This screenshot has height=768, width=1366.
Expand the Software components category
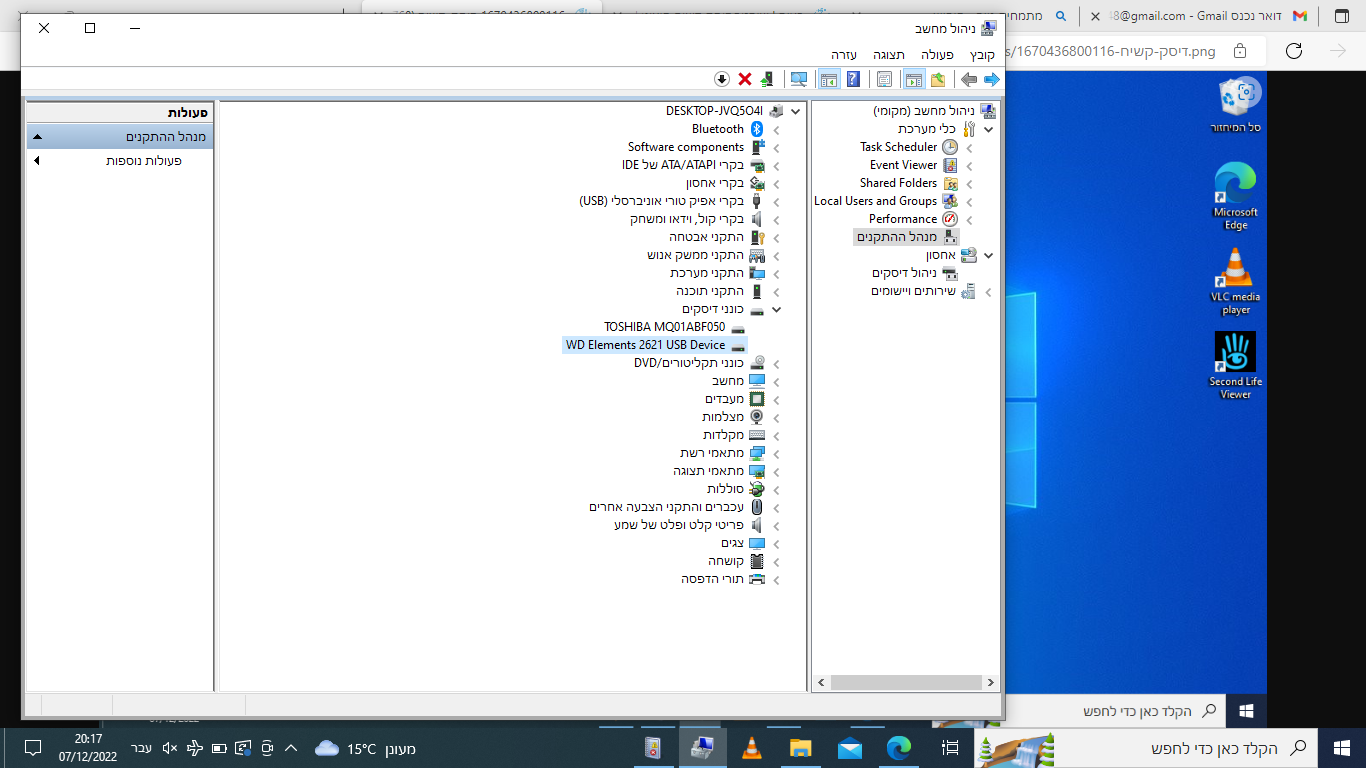776,147
